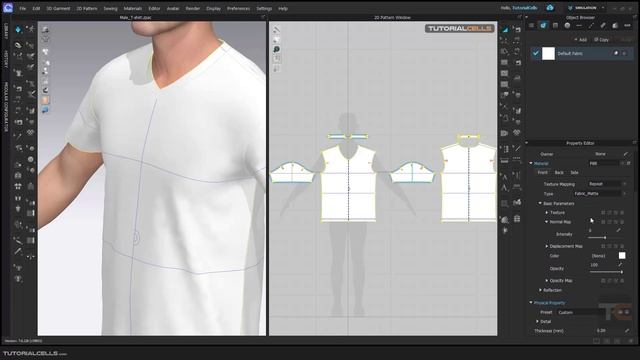Click the pencil icon next to Intensity value
640x360 pixels.
click(x=618, y=230)
